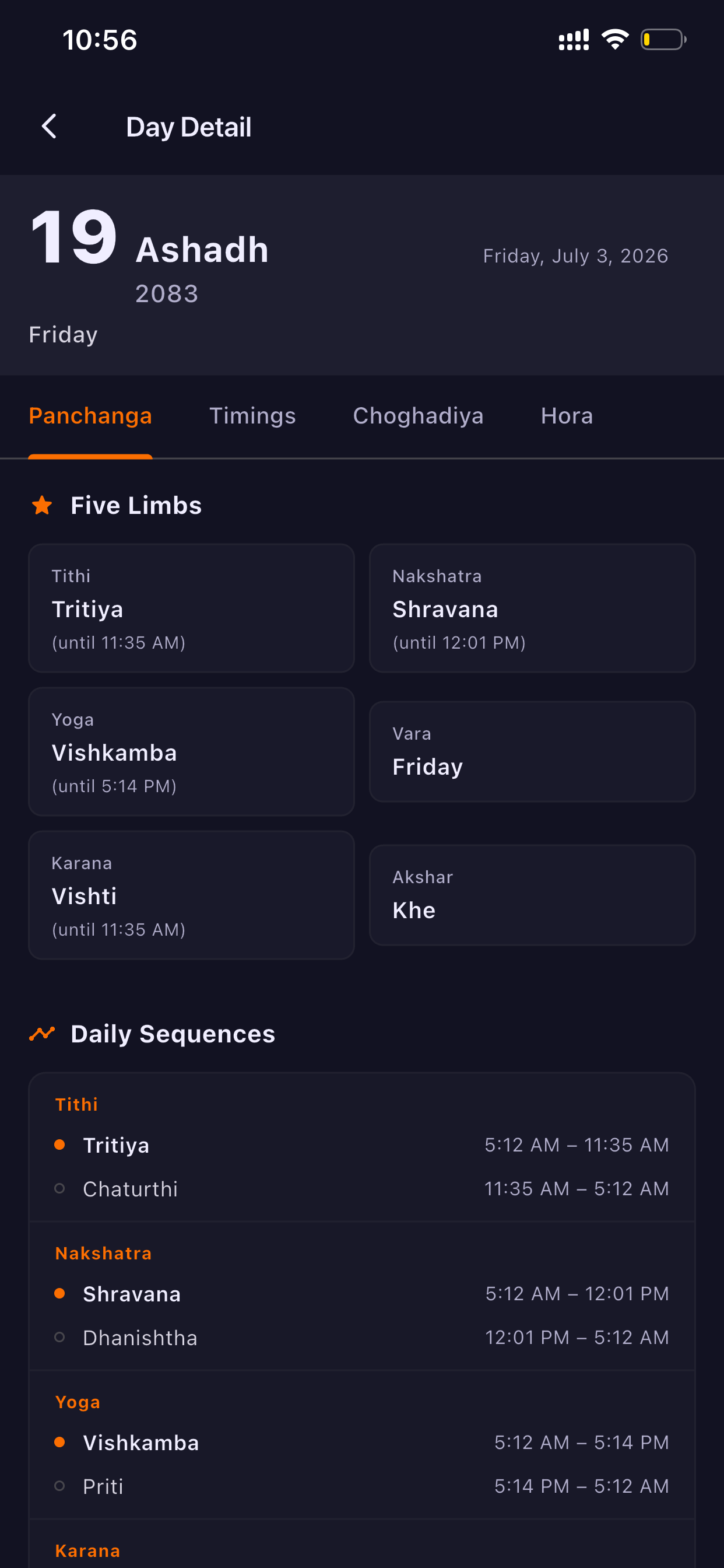Tap the back arrow icon
The image size is (724, 1568).
pos(48,127)
